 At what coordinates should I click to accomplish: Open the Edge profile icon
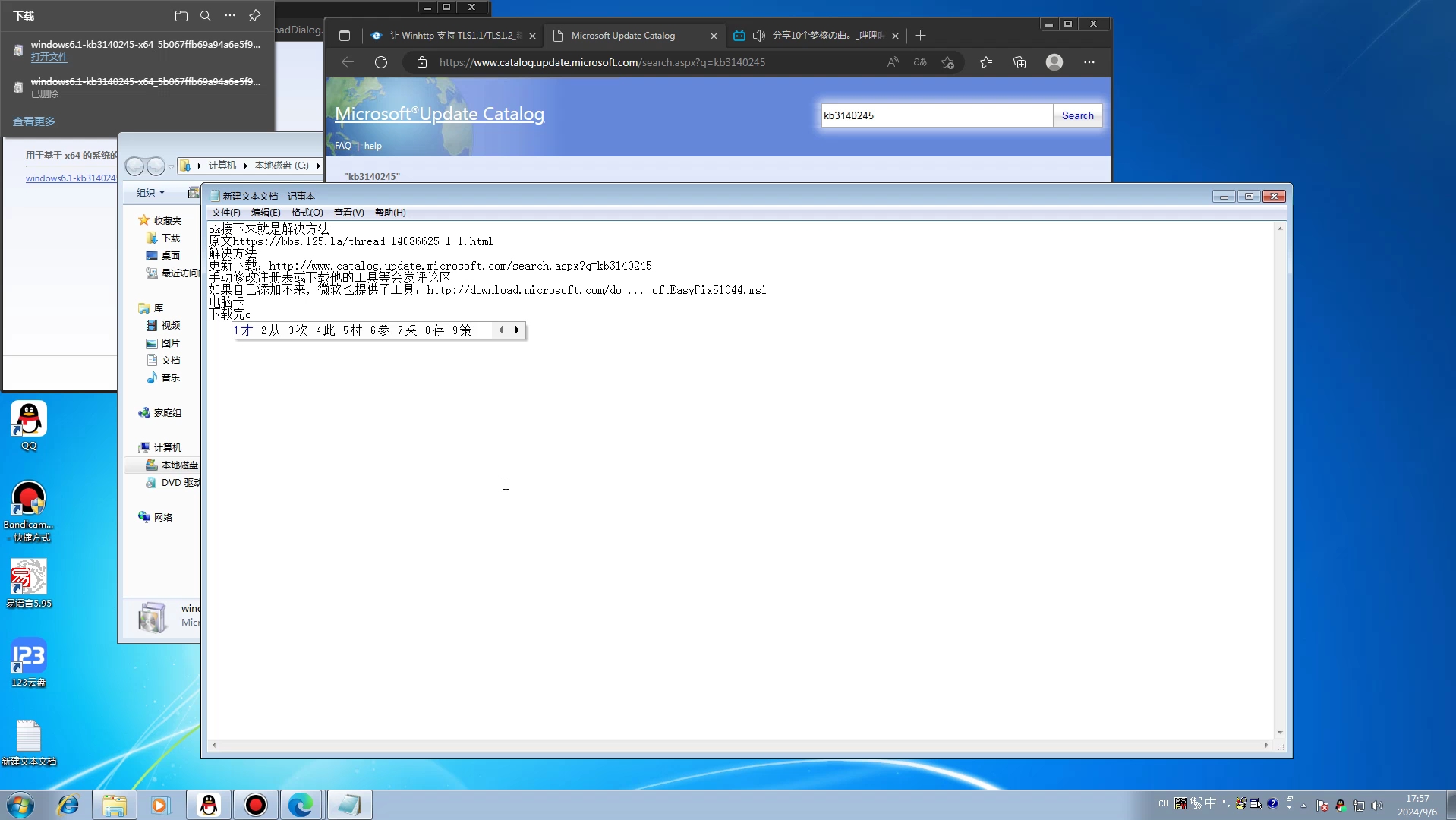coord(1054,62)
